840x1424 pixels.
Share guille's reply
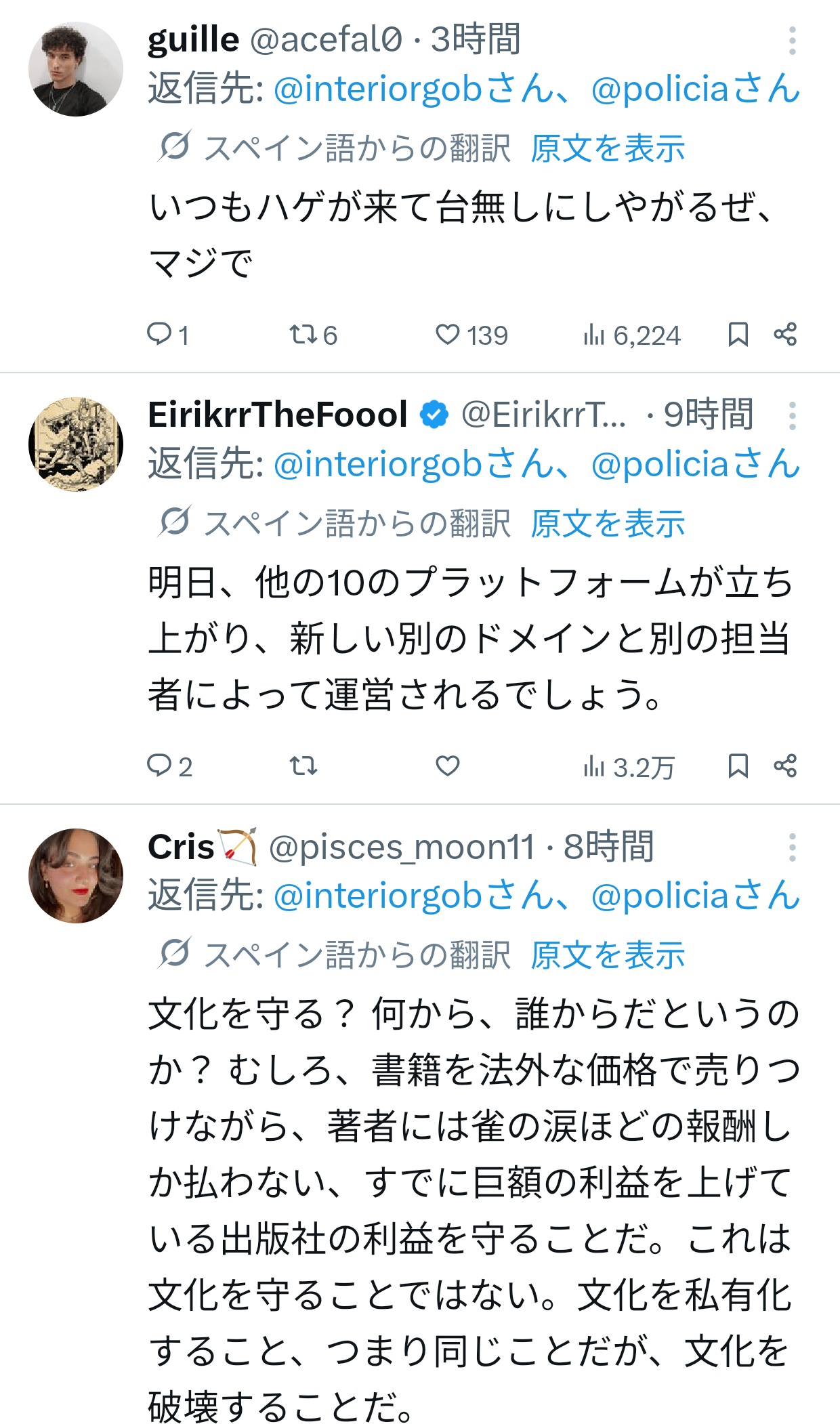click(x=785, y=335)
